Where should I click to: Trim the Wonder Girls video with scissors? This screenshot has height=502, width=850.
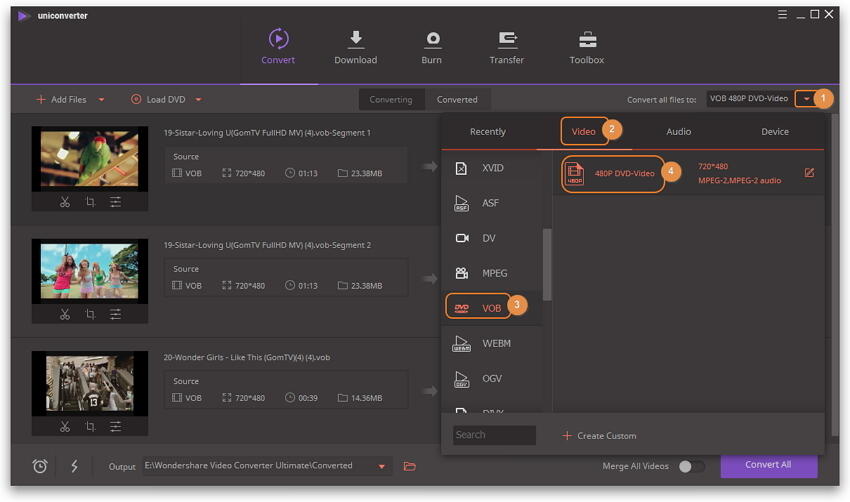tap(65, 427)
